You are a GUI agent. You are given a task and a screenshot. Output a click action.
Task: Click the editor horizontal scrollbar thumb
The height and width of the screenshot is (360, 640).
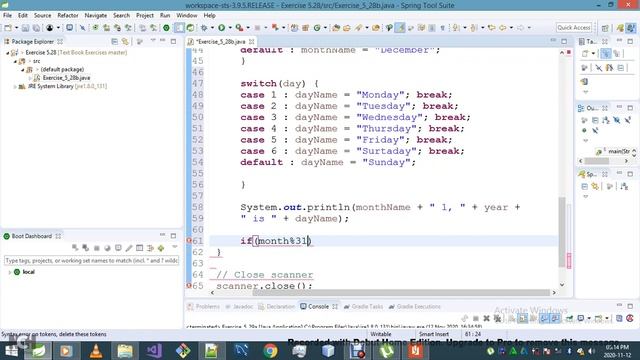pyautogui.click(x=401, y=293)
